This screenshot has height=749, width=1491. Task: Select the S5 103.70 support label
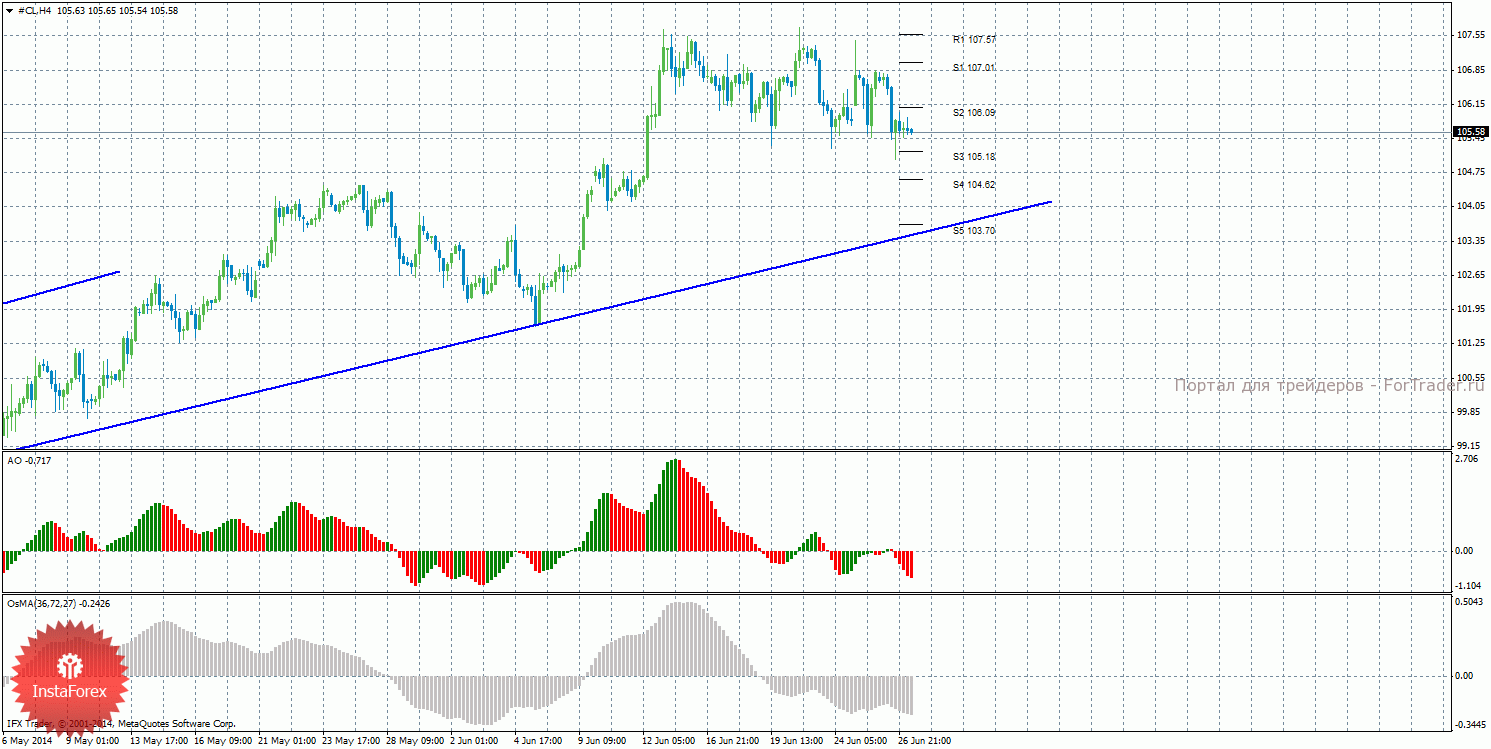coord(974,230)
